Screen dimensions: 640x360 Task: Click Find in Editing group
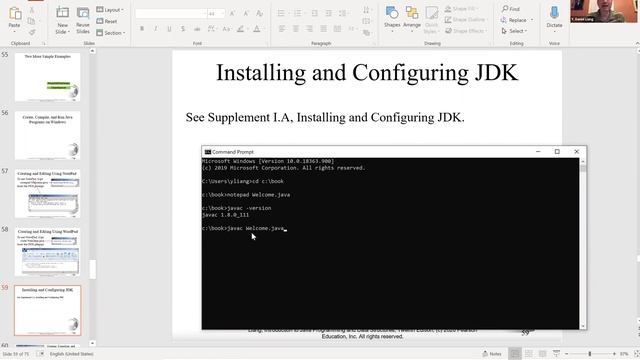511,9
